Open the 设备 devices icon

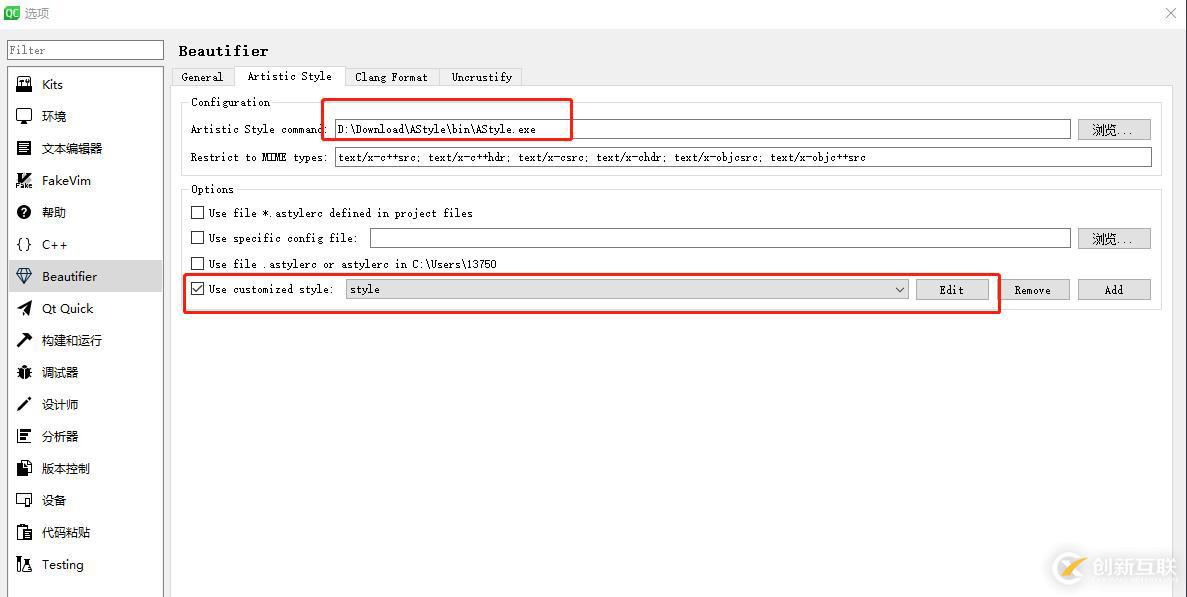pyautogui.click(x=24, y=500)
